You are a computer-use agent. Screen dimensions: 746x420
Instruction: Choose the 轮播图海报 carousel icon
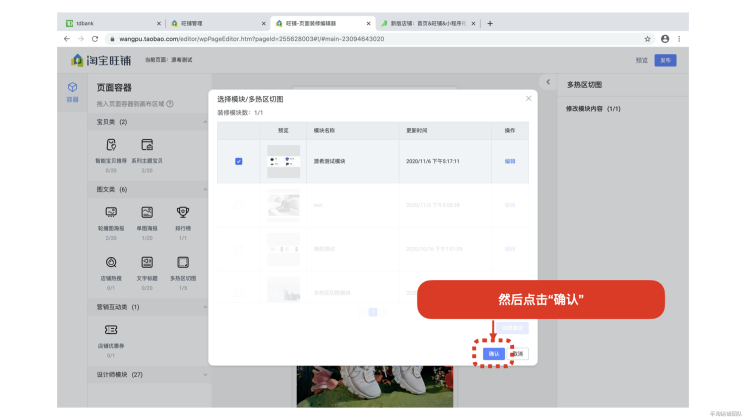click(111, 212)
